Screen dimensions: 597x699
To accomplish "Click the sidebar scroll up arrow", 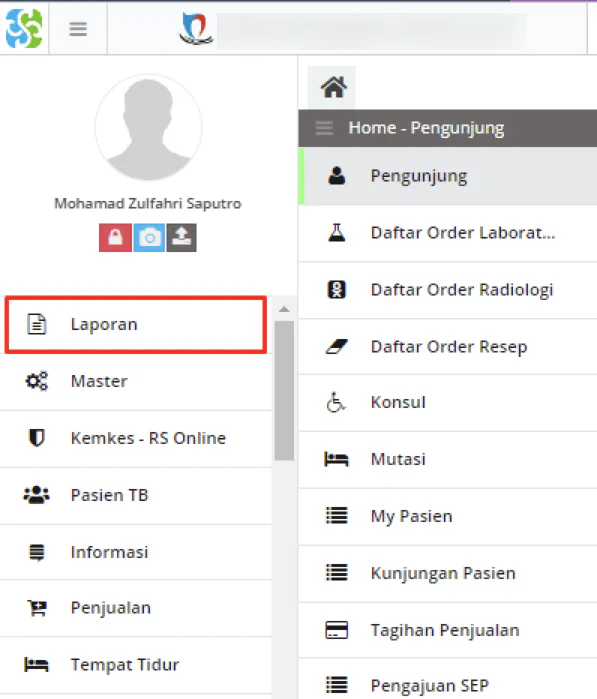I will (x=284, y=309).
